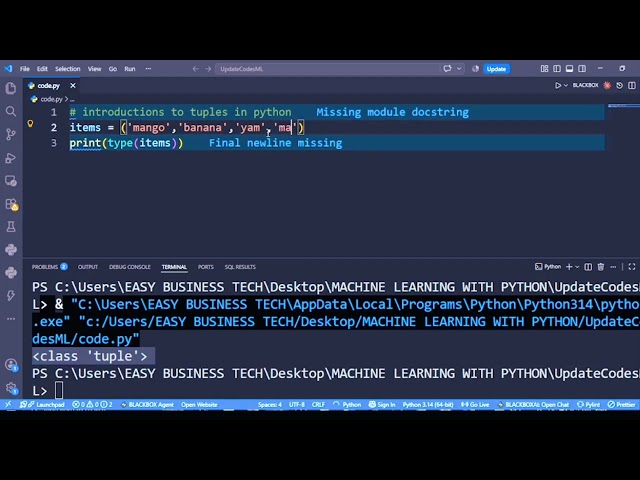The height and width of the screenshot is (480, 640).
Task: Click Open Website in the status bar
Action: (x=199, y=404)
